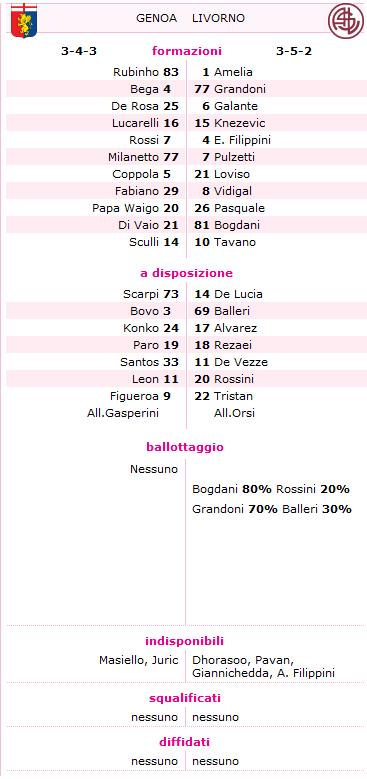The height and width of the screenshot is (779, 367).
Task: Click goalkeeper Rubinho 83 in Genoa lineup
Action: point(146,72)
